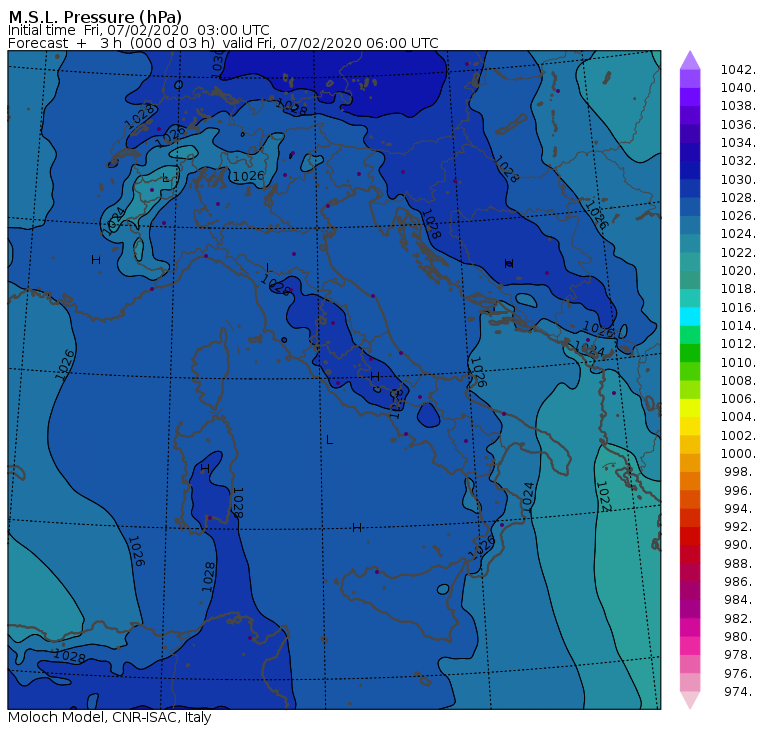Pick the red swatch between 990 and 992
Image resolution: width=760 pixels, height=731 pixels.
[690, 536]
